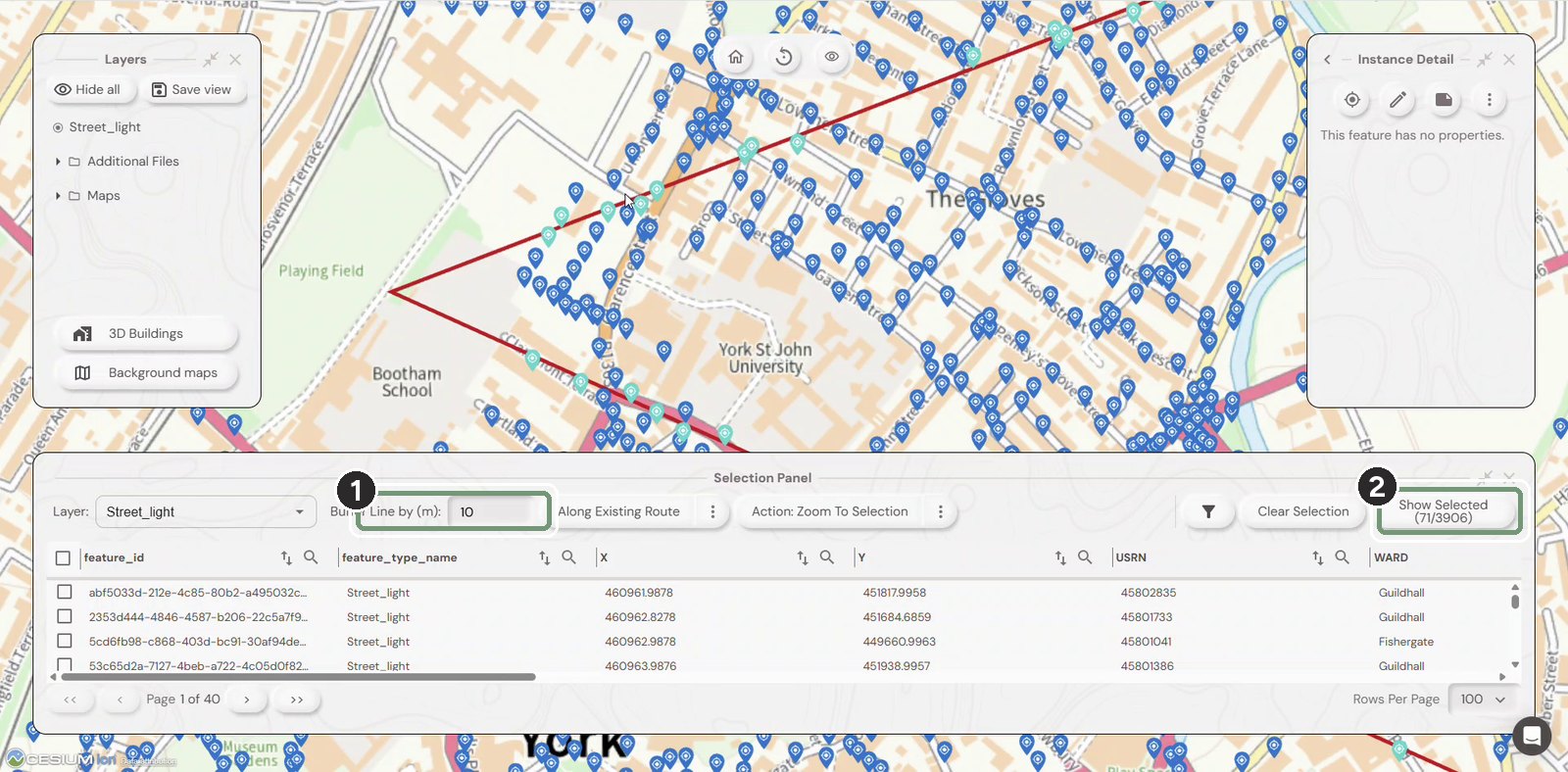Search the Y column
Screen dimensions: 1568x772
1085,556
